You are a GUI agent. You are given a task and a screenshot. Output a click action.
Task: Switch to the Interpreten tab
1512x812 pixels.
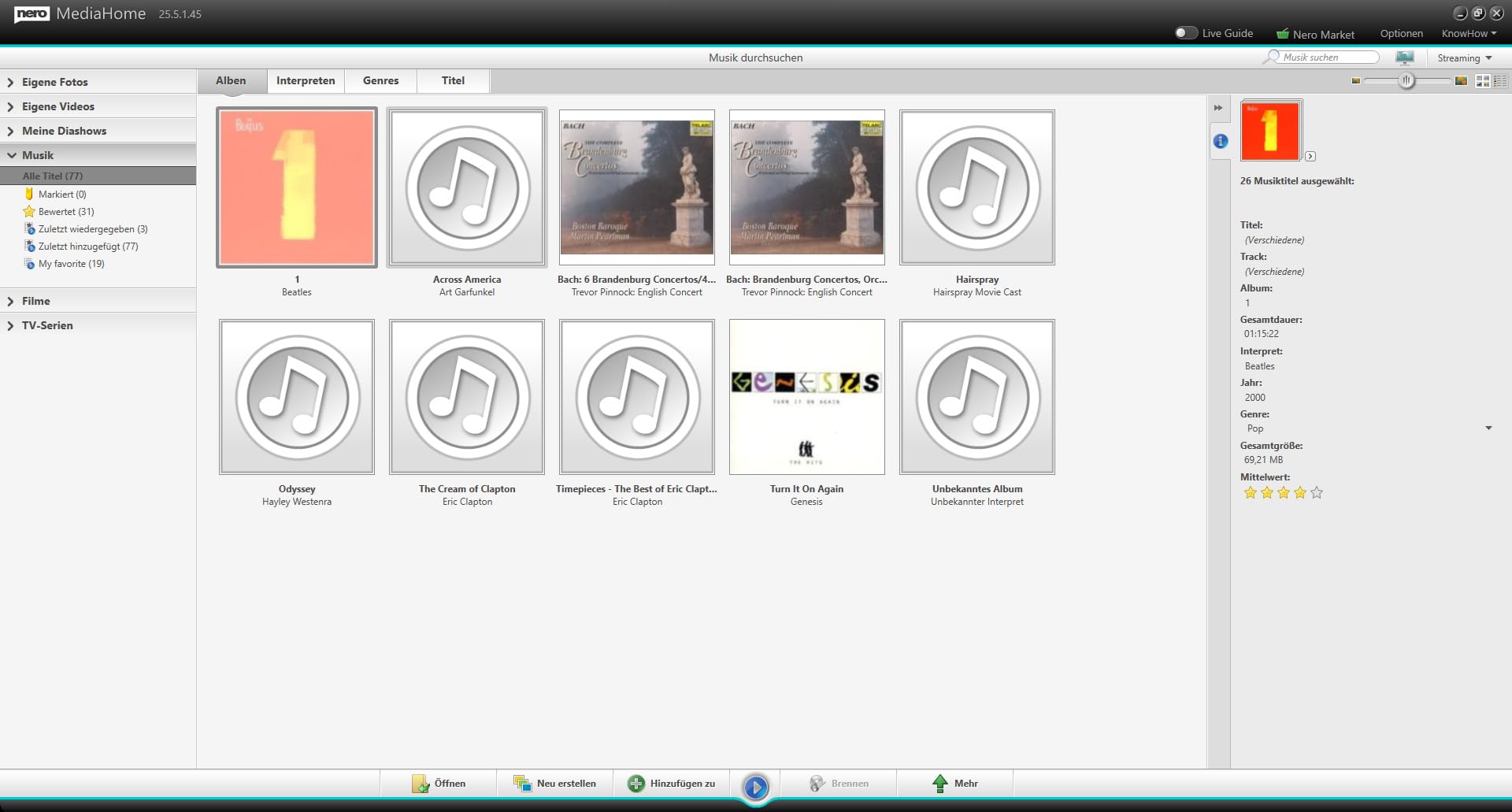tap(306, 80)
